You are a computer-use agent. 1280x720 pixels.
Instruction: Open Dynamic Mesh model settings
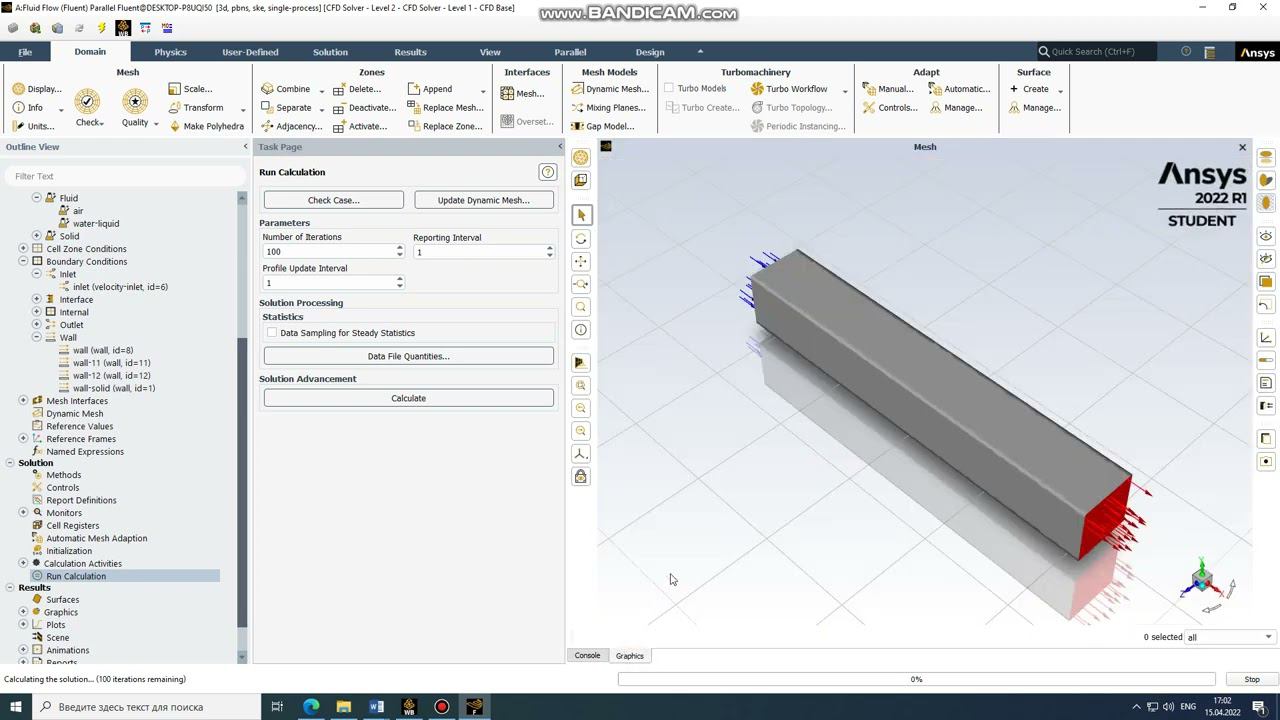click(x=610, y=89)
